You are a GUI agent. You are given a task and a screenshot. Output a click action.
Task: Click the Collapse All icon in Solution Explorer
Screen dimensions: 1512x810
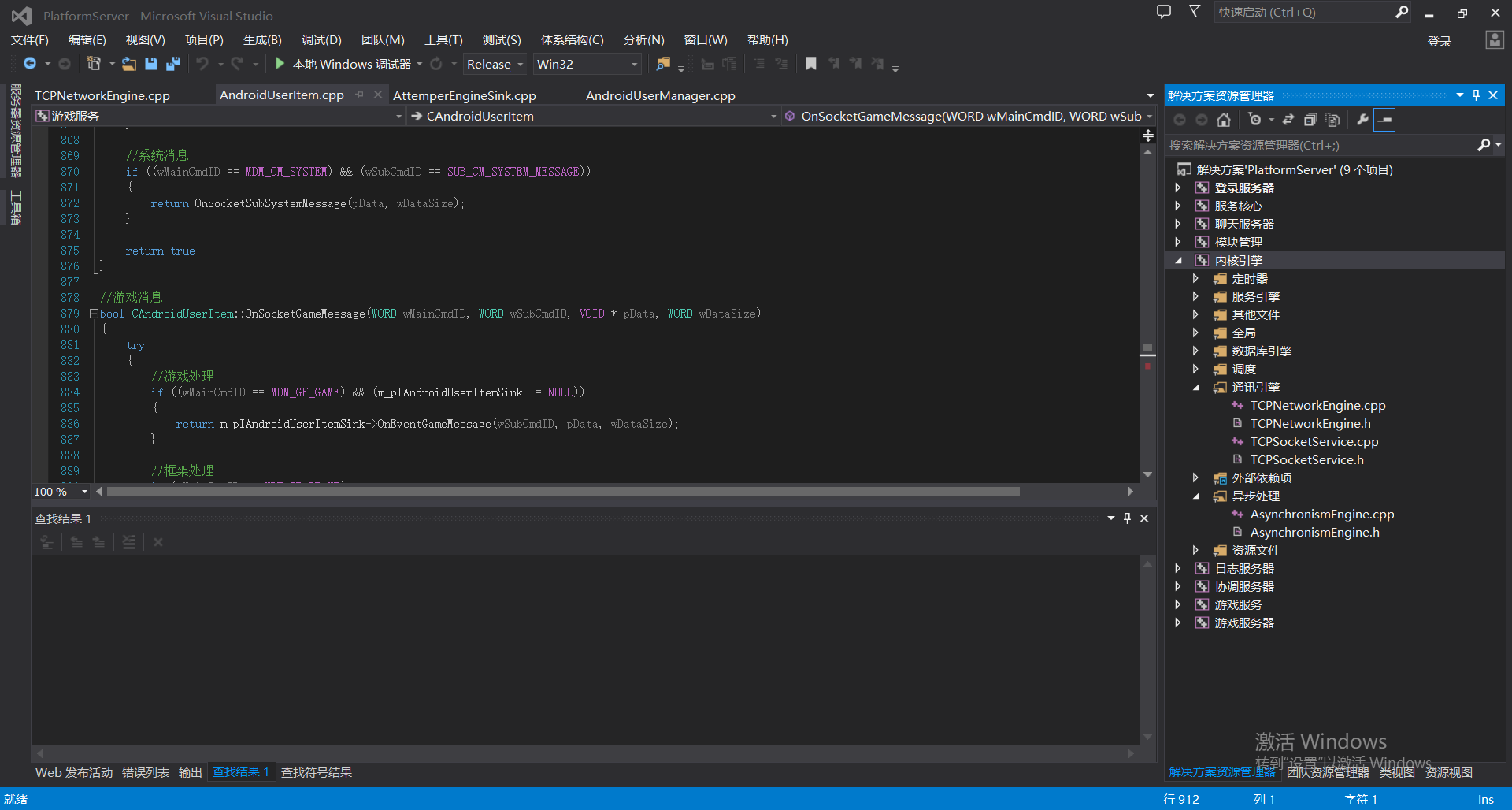coord(1310,120)
